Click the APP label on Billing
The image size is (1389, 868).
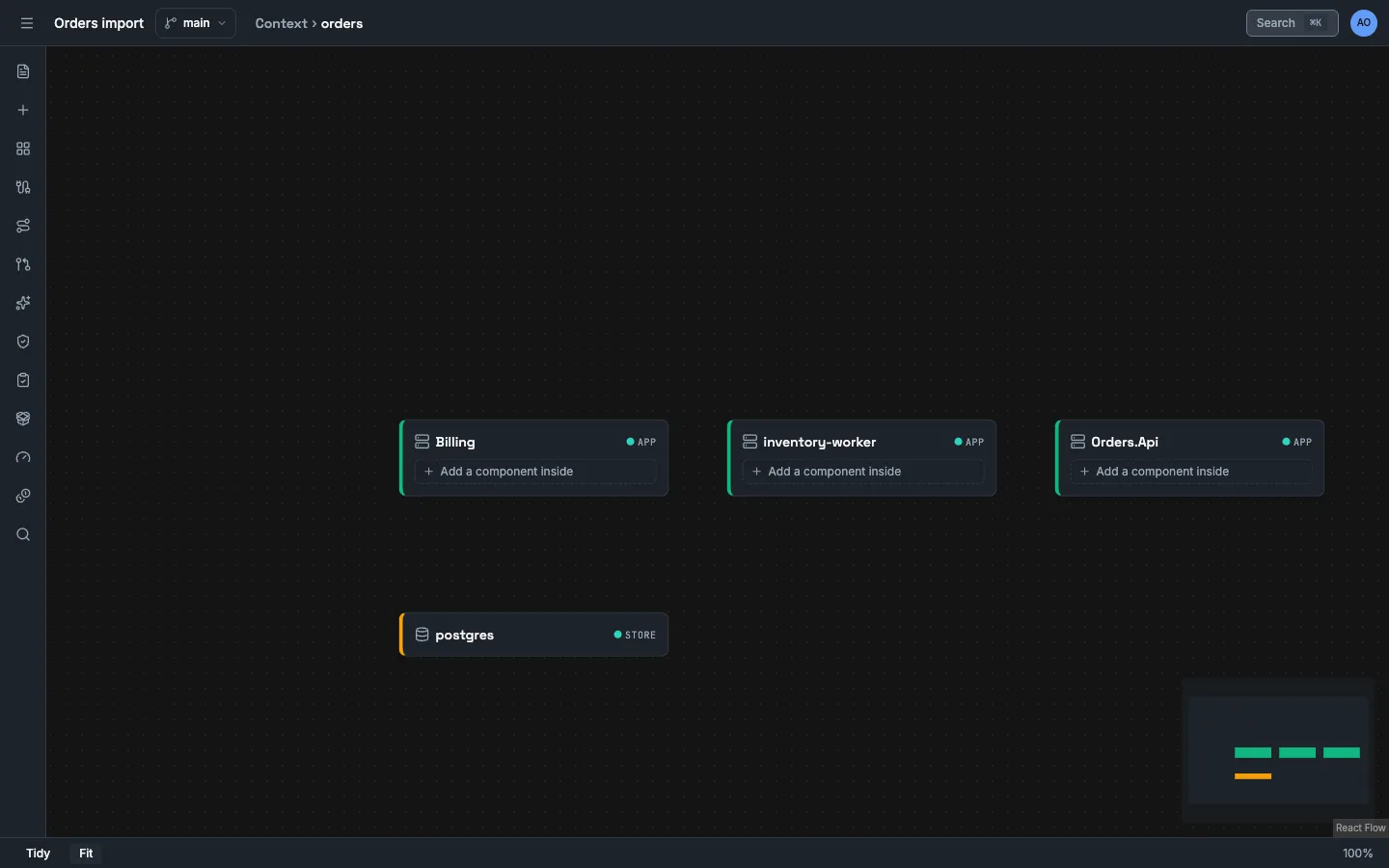point(647,442)
